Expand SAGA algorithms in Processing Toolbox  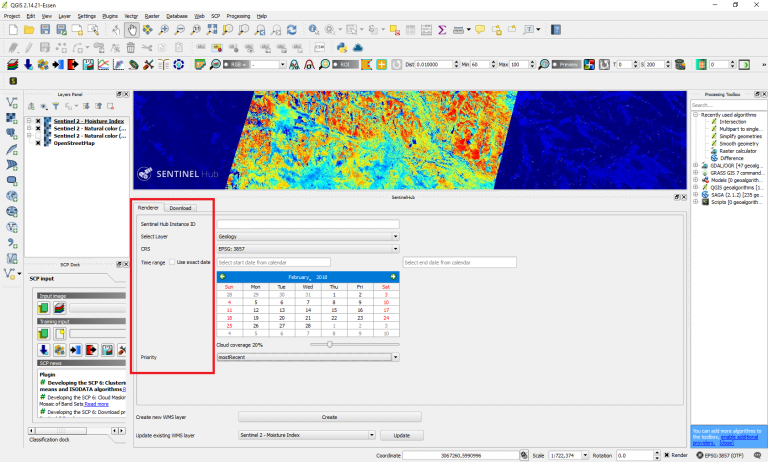click(x=696, y=195)
